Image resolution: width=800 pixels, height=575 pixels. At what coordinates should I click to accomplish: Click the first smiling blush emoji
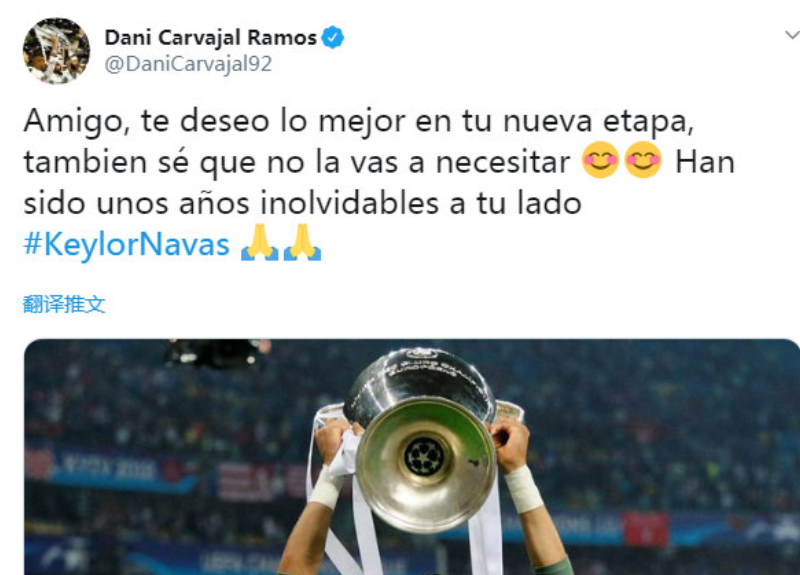tap(600, 160)
